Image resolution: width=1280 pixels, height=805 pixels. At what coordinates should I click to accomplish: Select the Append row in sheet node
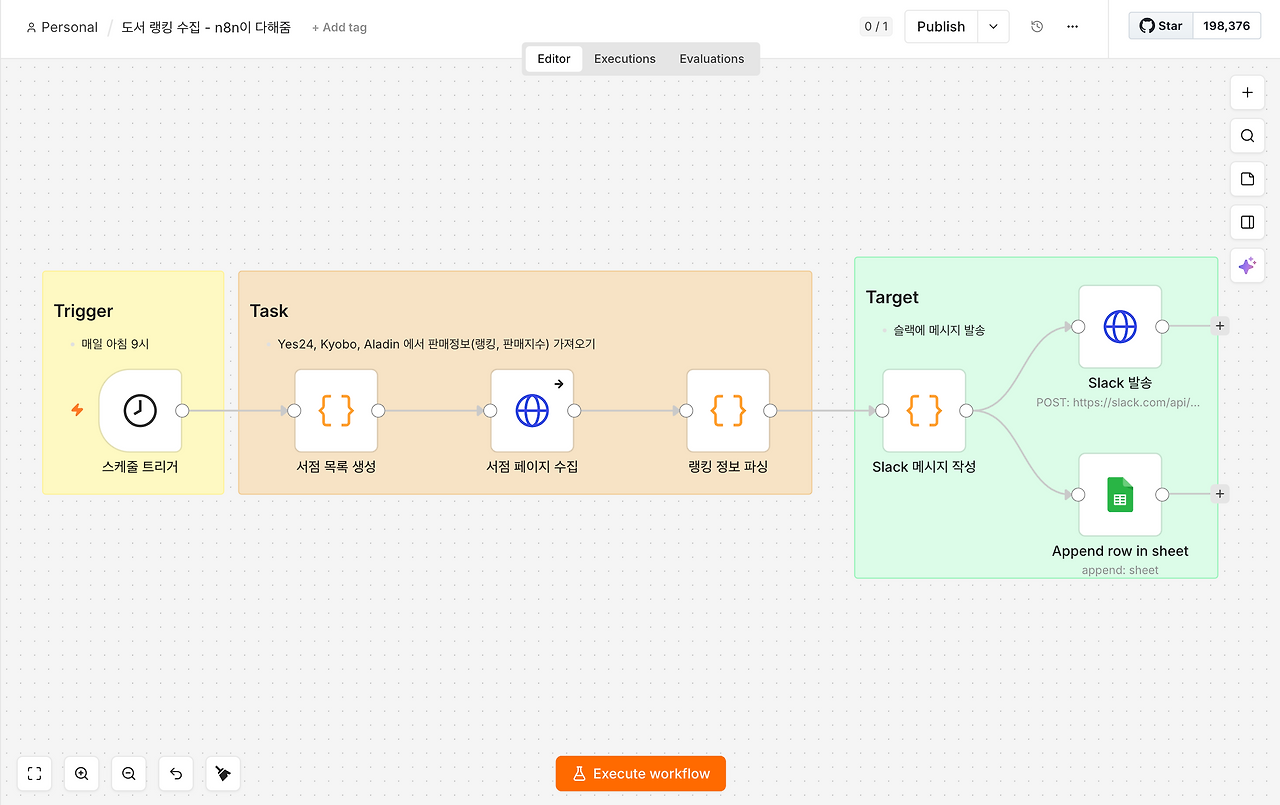(x=1120, y=494)
